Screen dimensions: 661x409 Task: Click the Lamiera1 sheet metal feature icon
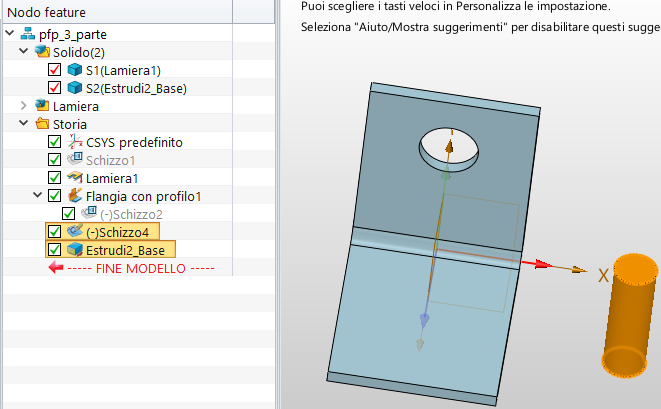(75, 178)
